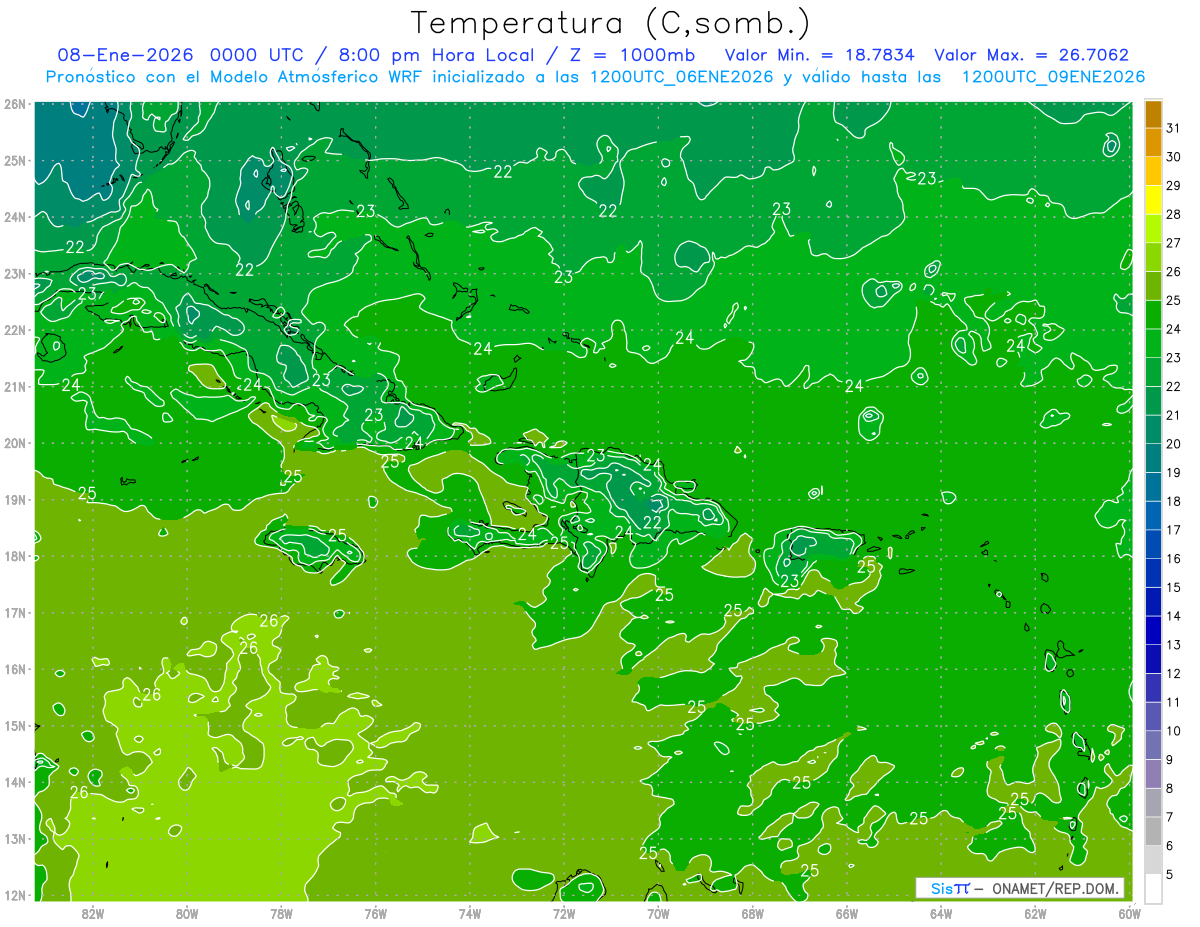1200x927 pixels.
Task: Click the "Valor Max. = 26.7062" value
Action: coord(1031,55)
